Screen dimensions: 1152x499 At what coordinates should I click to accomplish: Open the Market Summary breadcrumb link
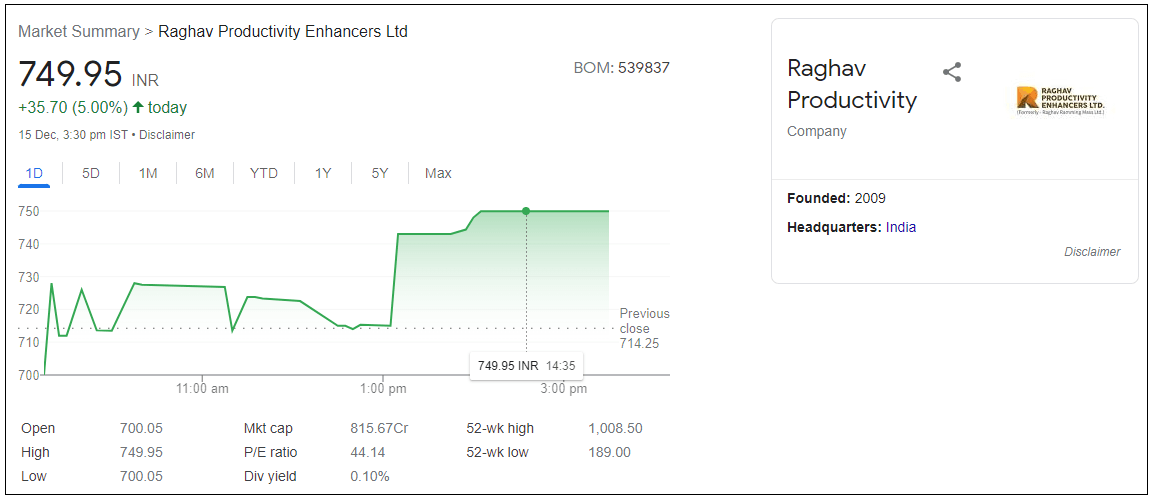click(x=79, y=32)
